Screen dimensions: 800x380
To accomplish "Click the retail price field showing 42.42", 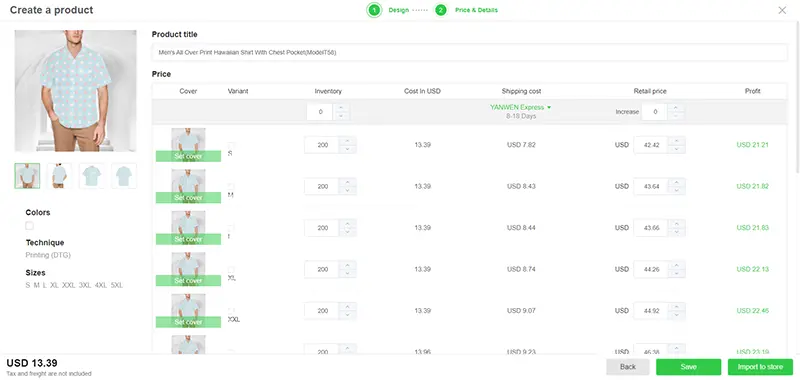I will click(x=651, y=145).
